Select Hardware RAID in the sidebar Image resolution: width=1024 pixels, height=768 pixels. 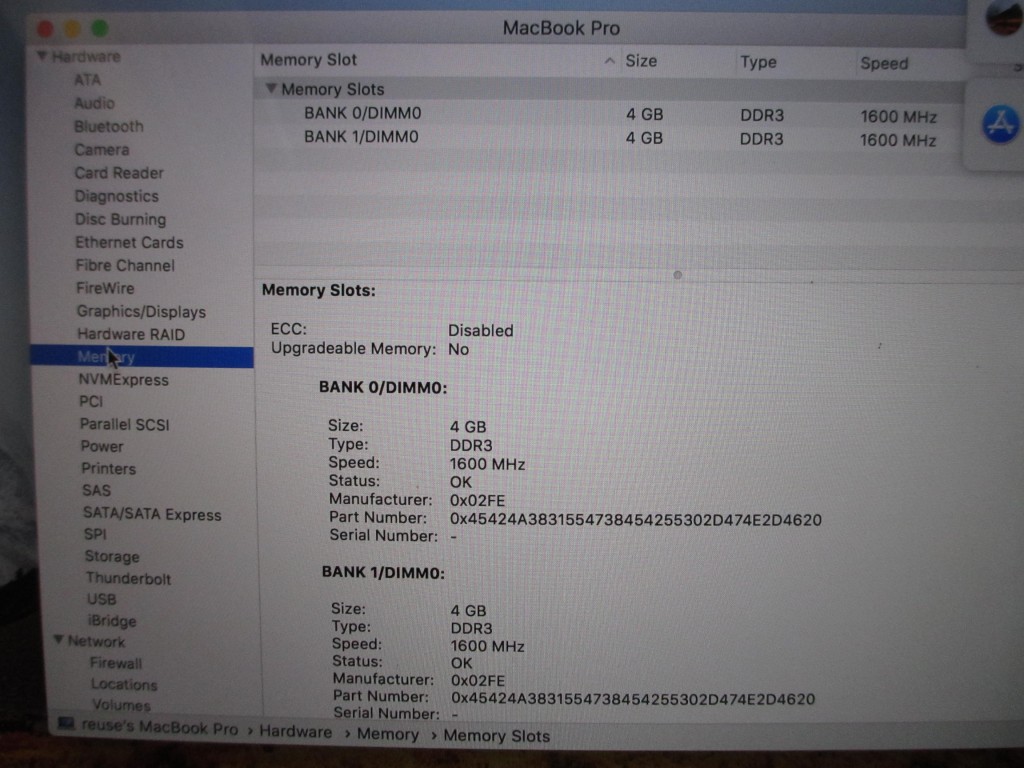tap(131, 334)
